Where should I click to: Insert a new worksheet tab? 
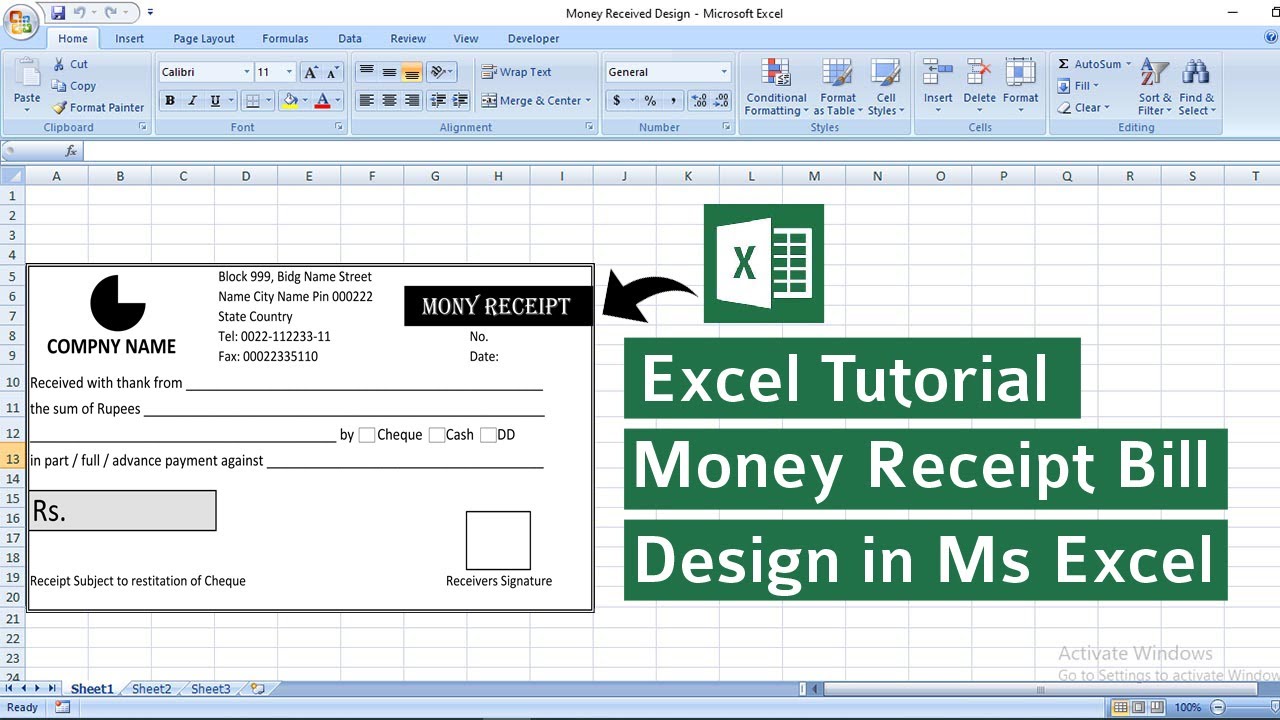tap(258, 689)
